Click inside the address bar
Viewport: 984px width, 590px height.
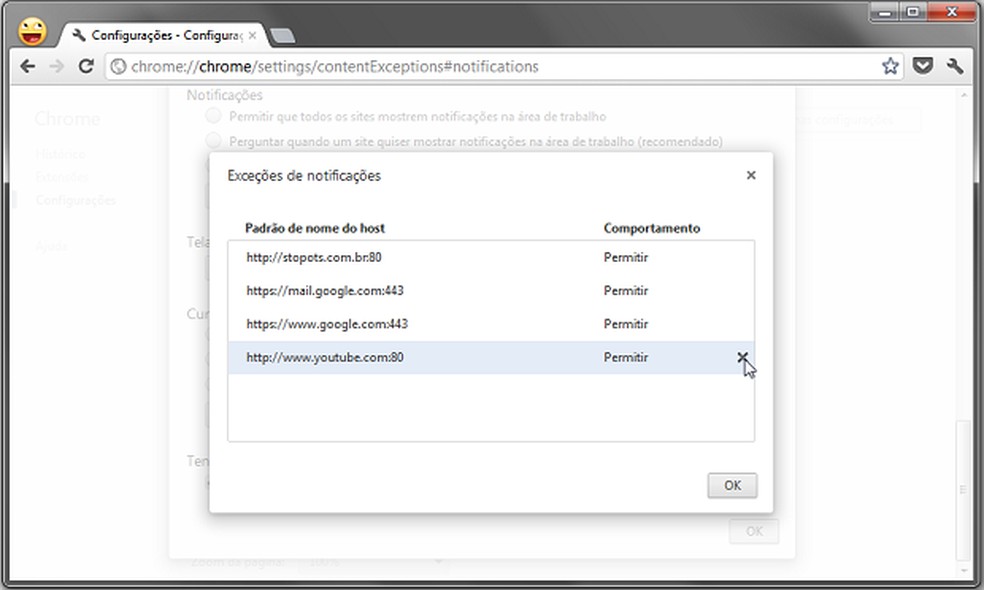[400, 66]
